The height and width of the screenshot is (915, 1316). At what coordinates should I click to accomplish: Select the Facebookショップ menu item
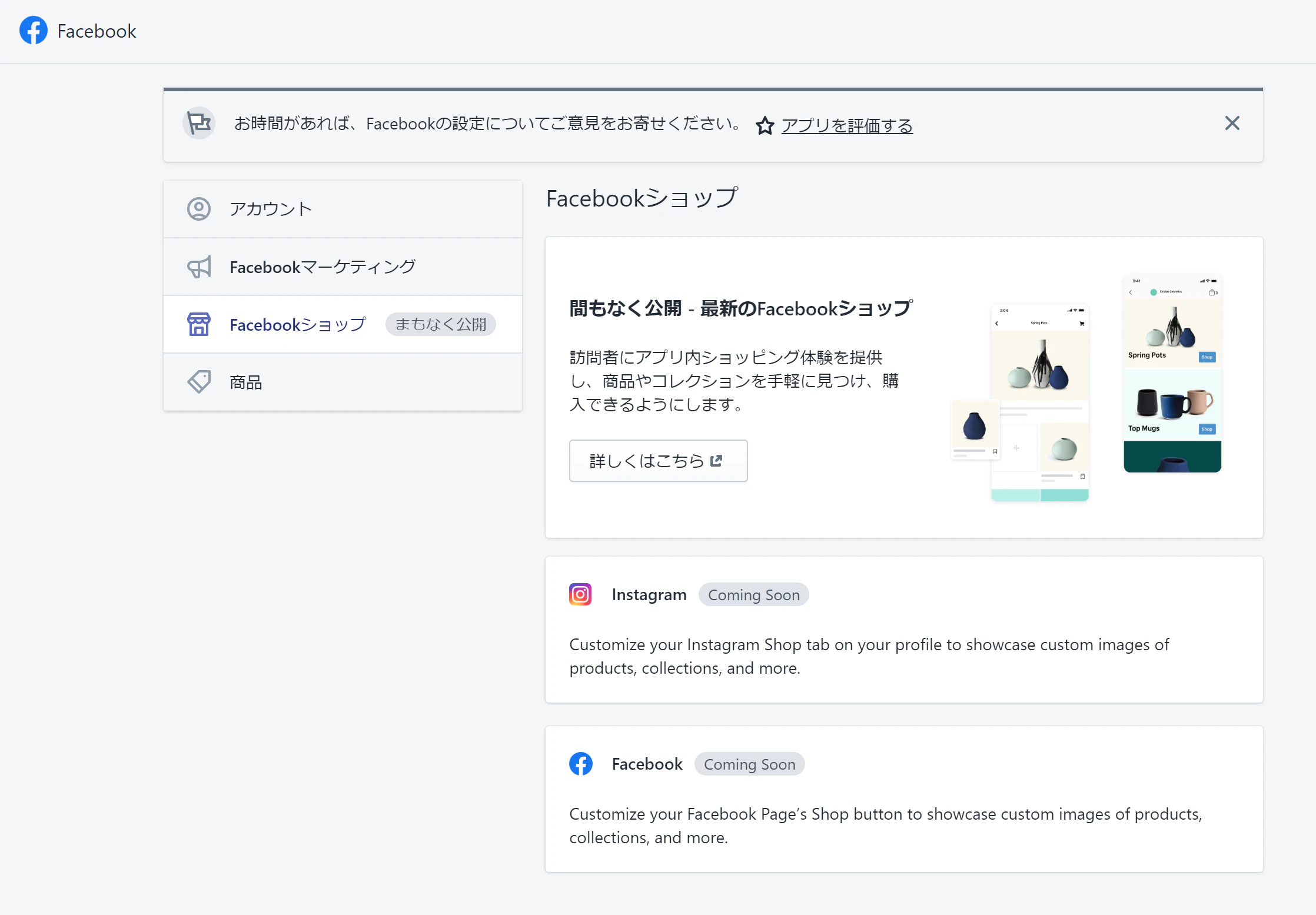coord(298,324)
